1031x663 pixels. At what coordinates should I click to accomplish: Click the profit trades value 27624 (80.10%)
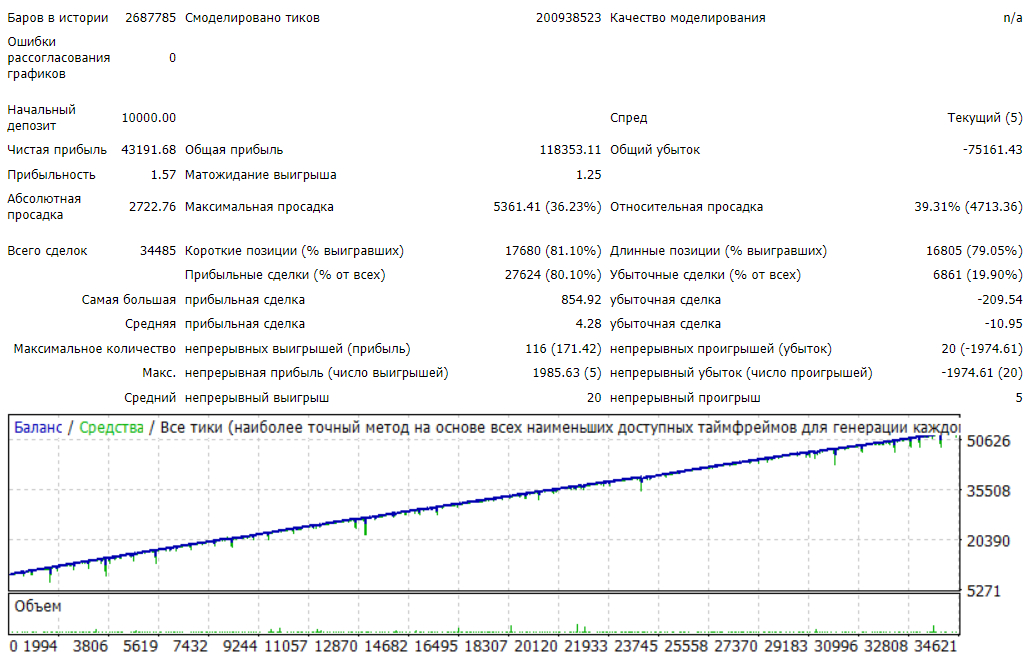pos(553,275)
